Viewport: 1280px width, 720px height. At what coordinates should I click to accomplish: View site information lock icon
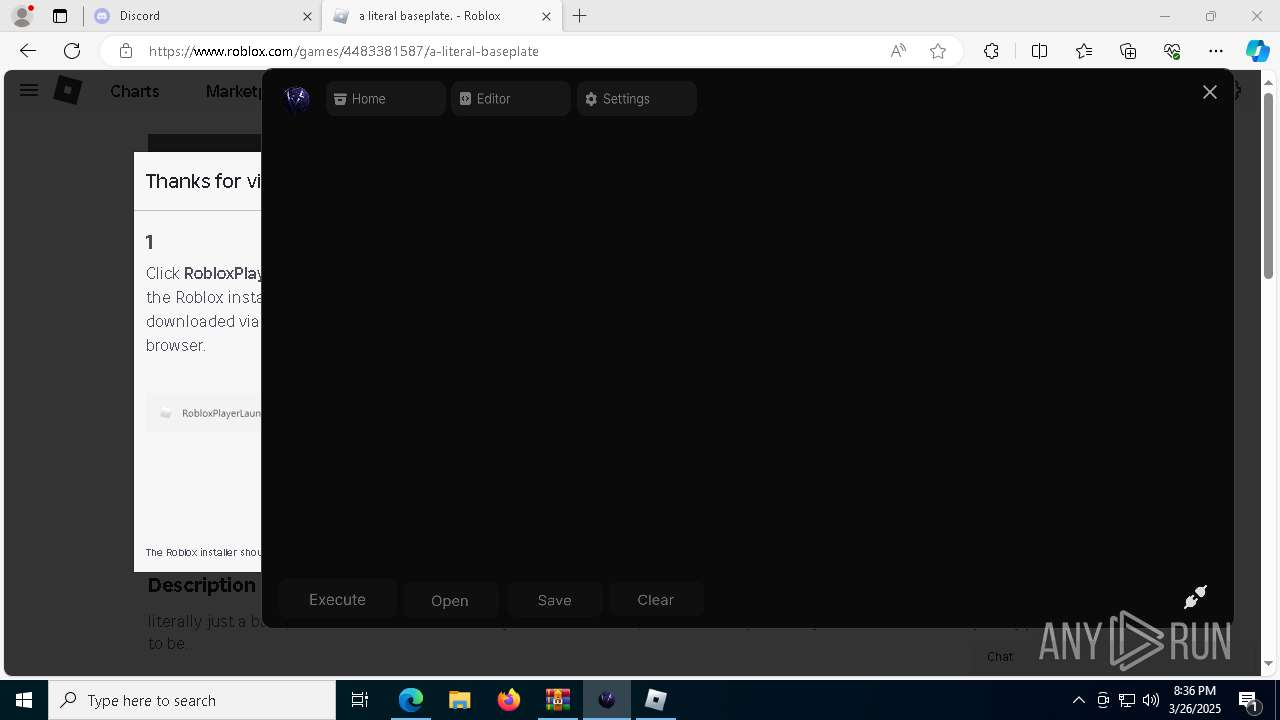coord(126,51)
